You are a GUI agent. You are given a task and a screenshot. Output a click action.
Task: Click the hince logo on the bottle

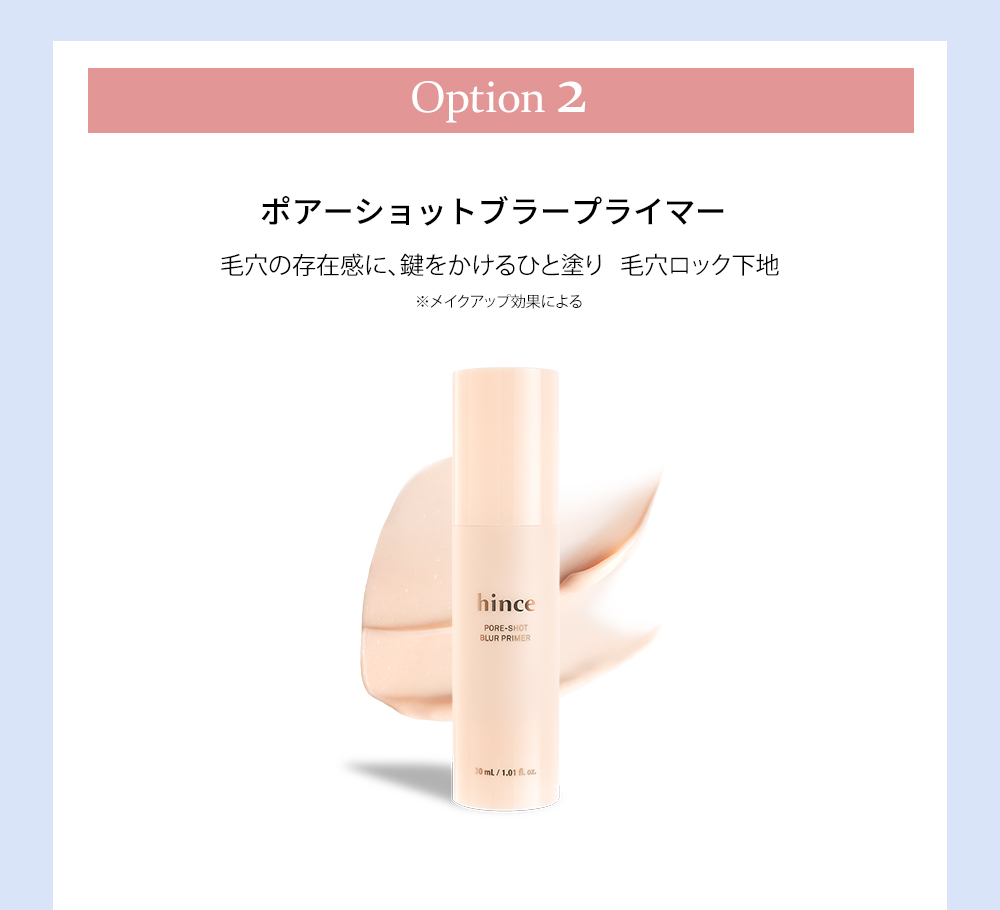click(506, 603)
